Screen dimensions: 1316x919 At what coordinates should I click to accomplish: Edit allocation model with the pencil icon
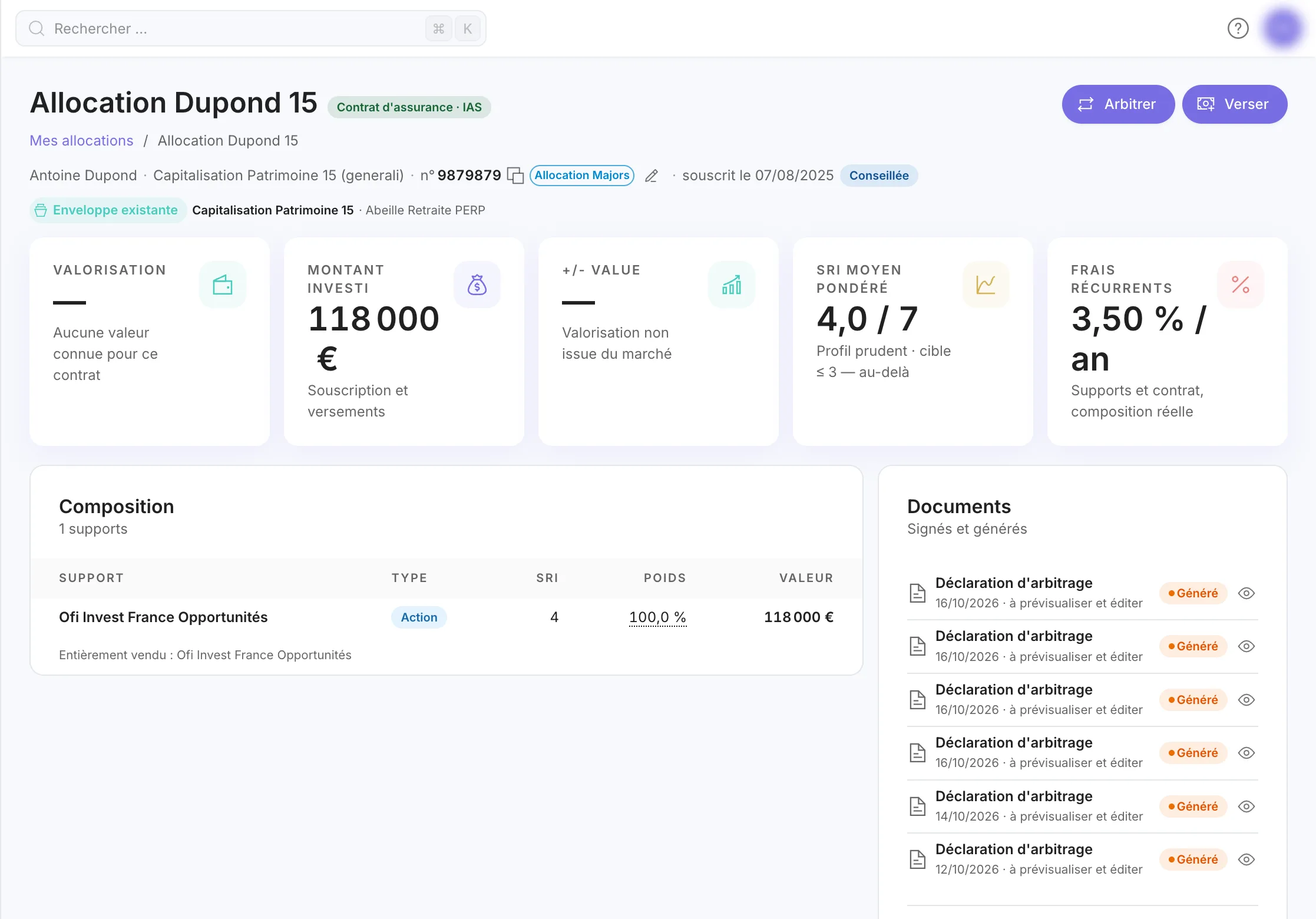(651, 176)
